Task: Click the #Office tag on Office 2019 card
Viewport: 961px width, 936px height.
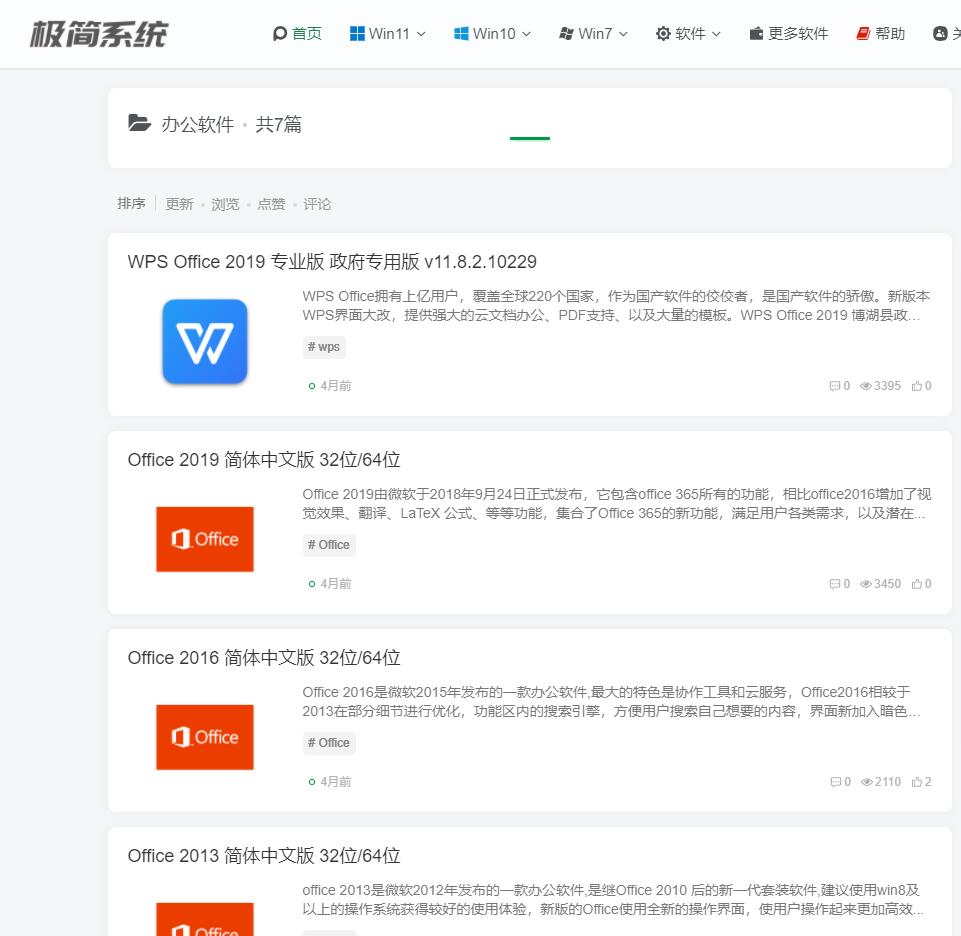Action: 329,545
